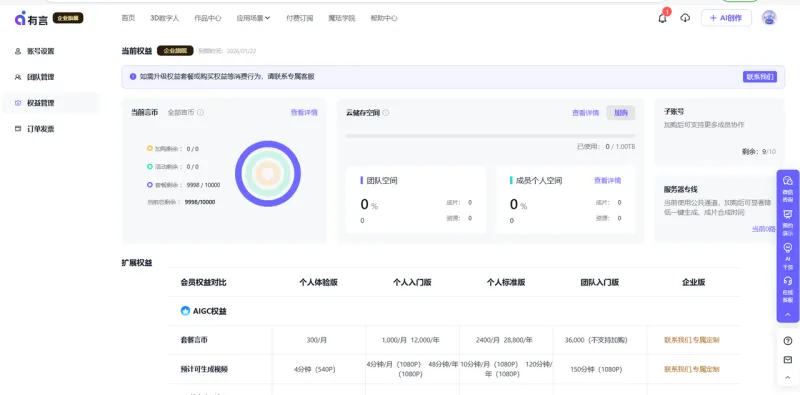The height and width of the screenshot is (395, 800).
Task: Click 查看详情 beside 云储存空间 title
Action: point(585,113)
